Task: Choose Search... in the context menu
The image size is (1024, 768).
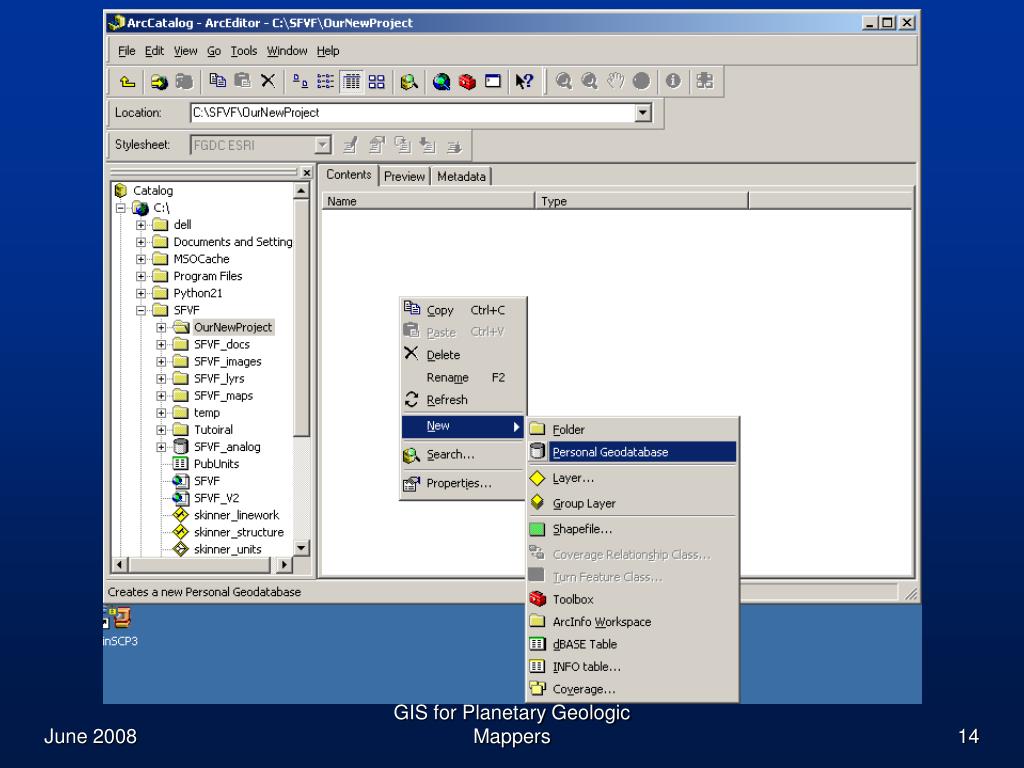Action: tap(464, 455)
